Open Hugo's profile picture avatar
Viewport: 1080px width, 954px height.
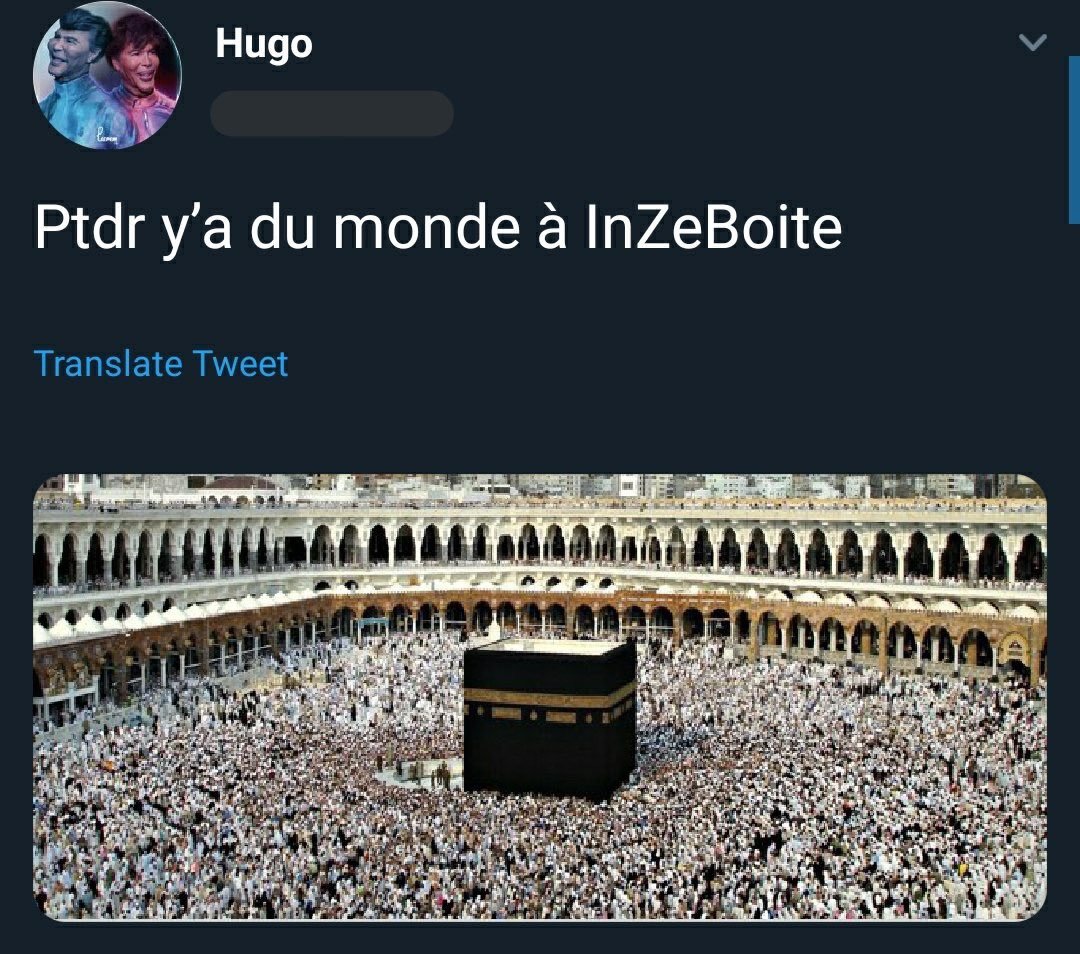pos(107,75)
